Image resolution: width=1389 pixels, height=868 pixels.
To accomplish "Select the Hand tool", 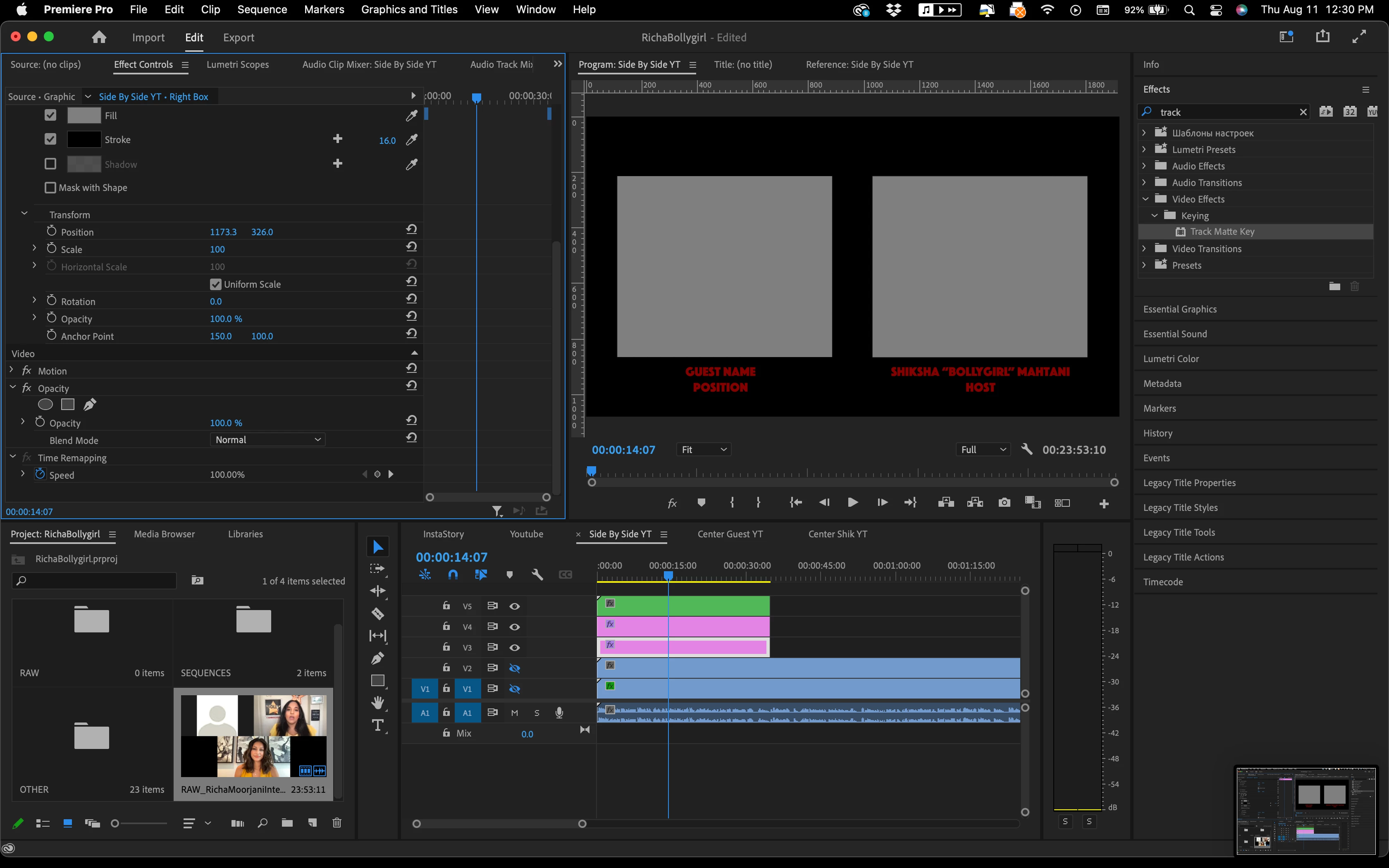I will pyautogui.click(x=378, y=703).
